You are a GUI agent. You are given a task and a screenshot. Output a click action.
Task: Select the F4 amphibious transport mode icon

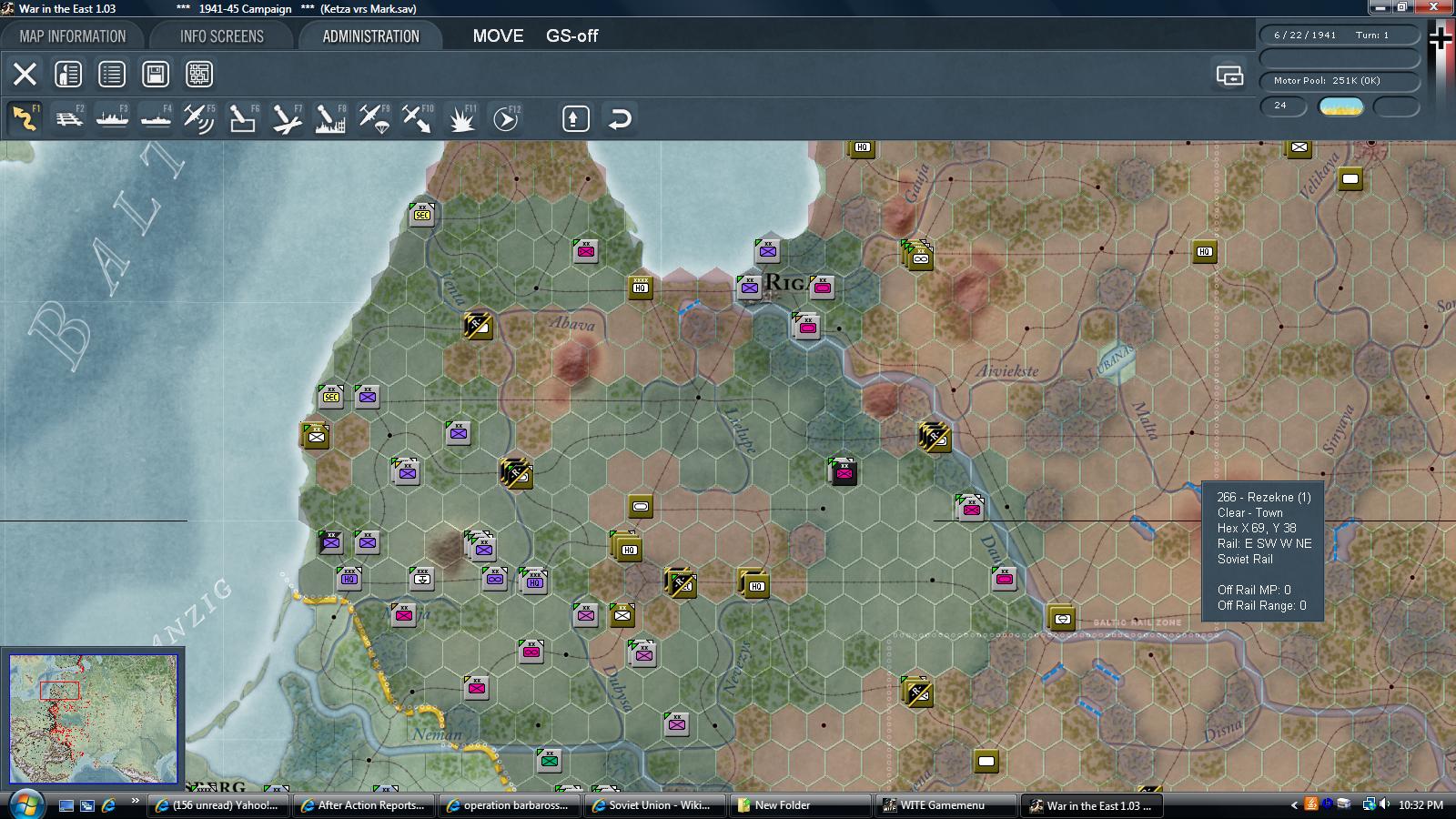tap(156, 118)
